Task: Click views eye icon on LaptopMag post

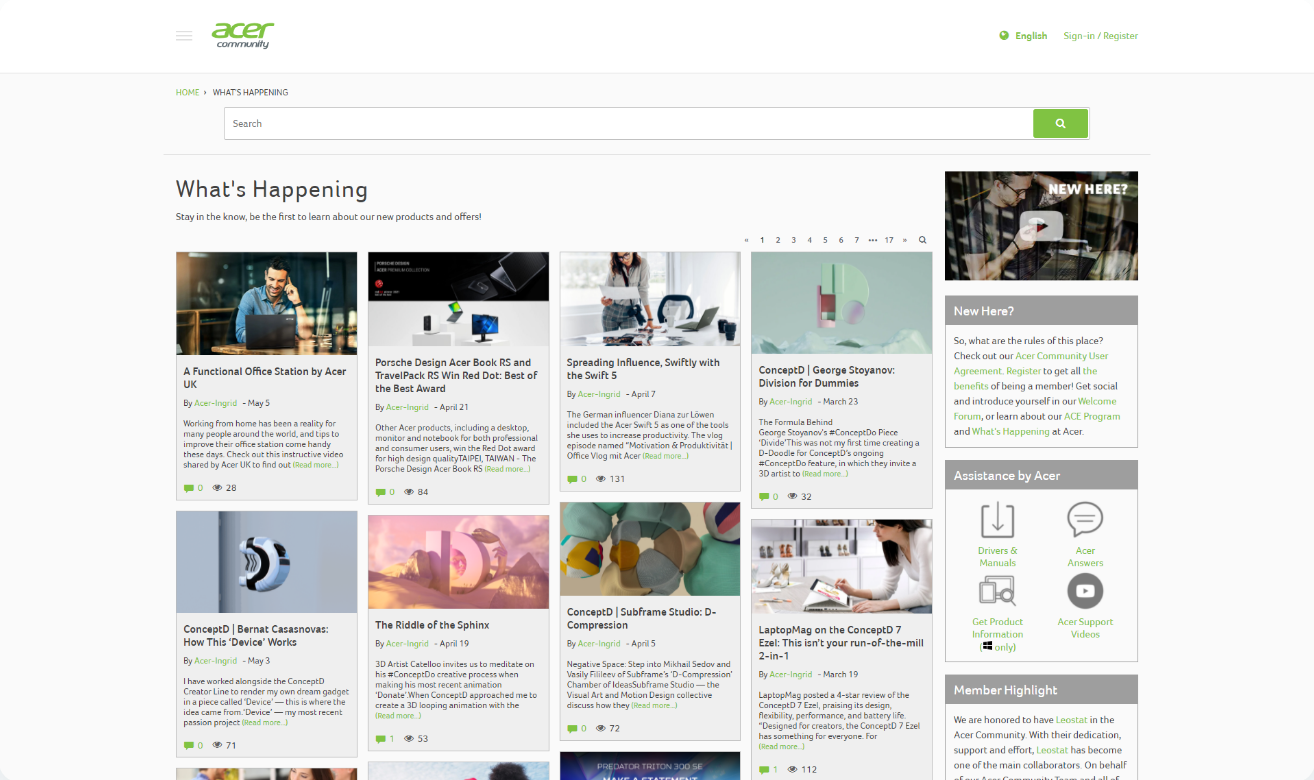Action: click(793, 769)
